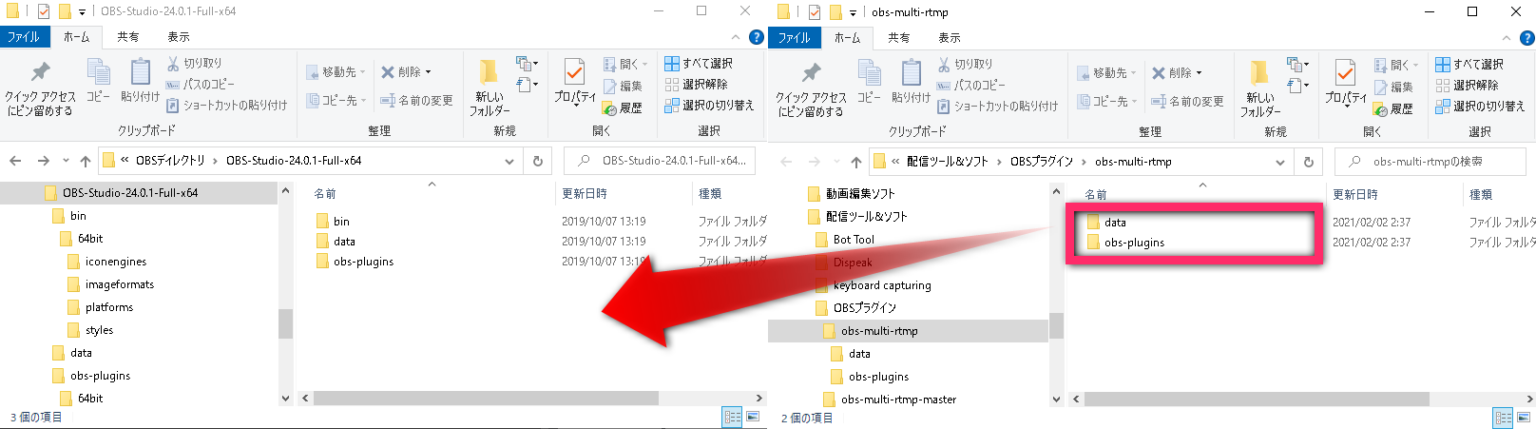The width and height of the screenshot is (1536, 429).
Task: Click help icon in obs-multi-rtmp window
Action: (1525, 37)
